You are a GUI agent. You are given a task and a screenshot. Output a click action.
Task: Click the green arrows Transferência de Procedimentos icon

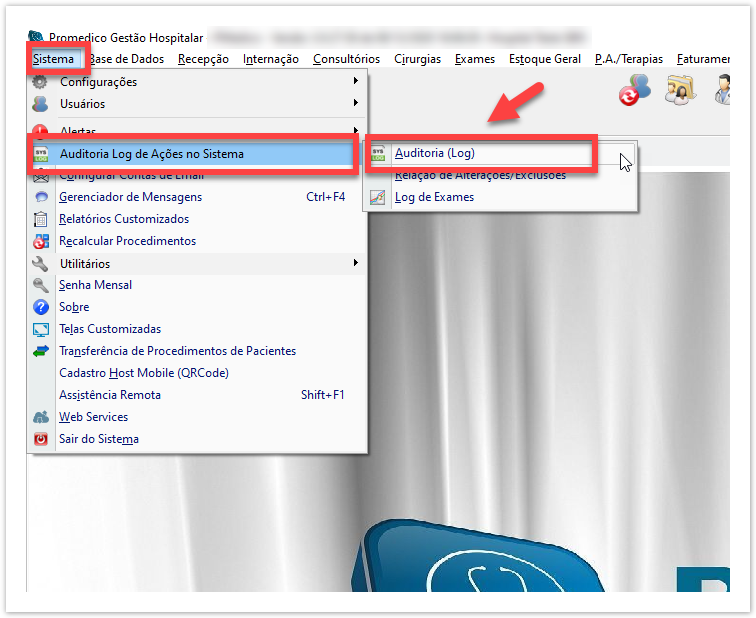(41, 351)
